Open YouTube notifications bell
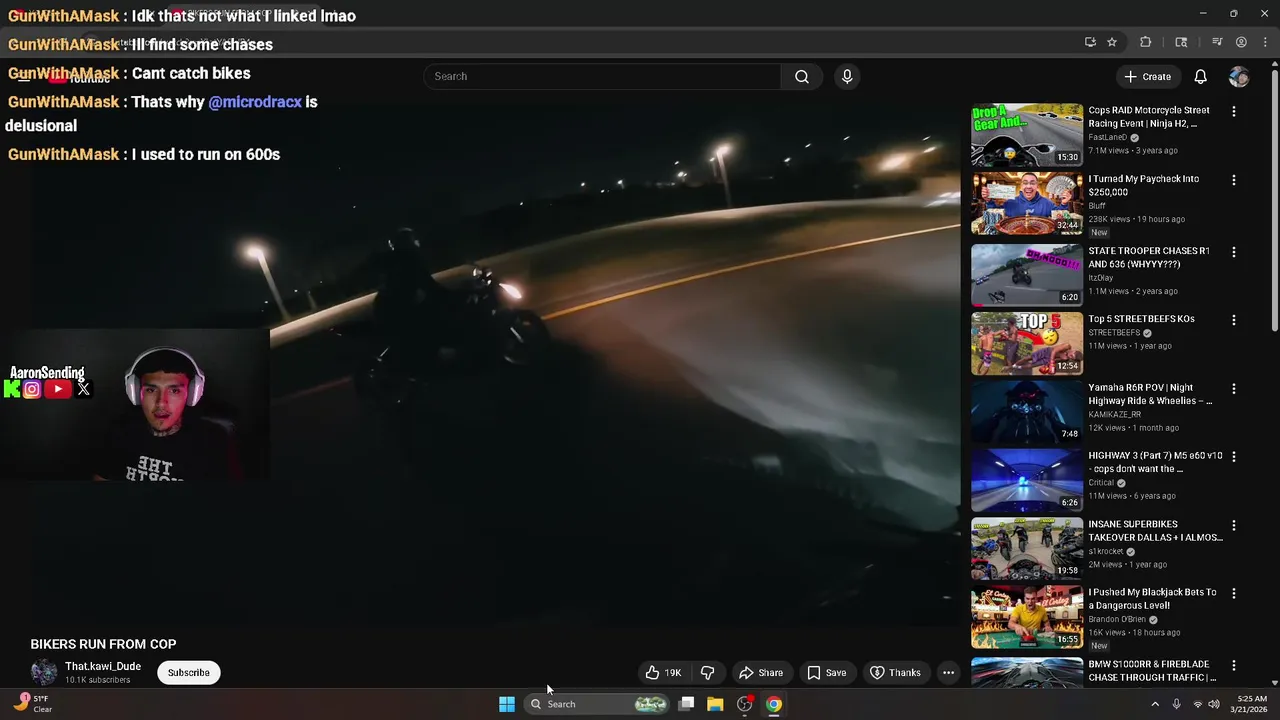Viewport: 1280px width, 720px height. [1201, 77]
